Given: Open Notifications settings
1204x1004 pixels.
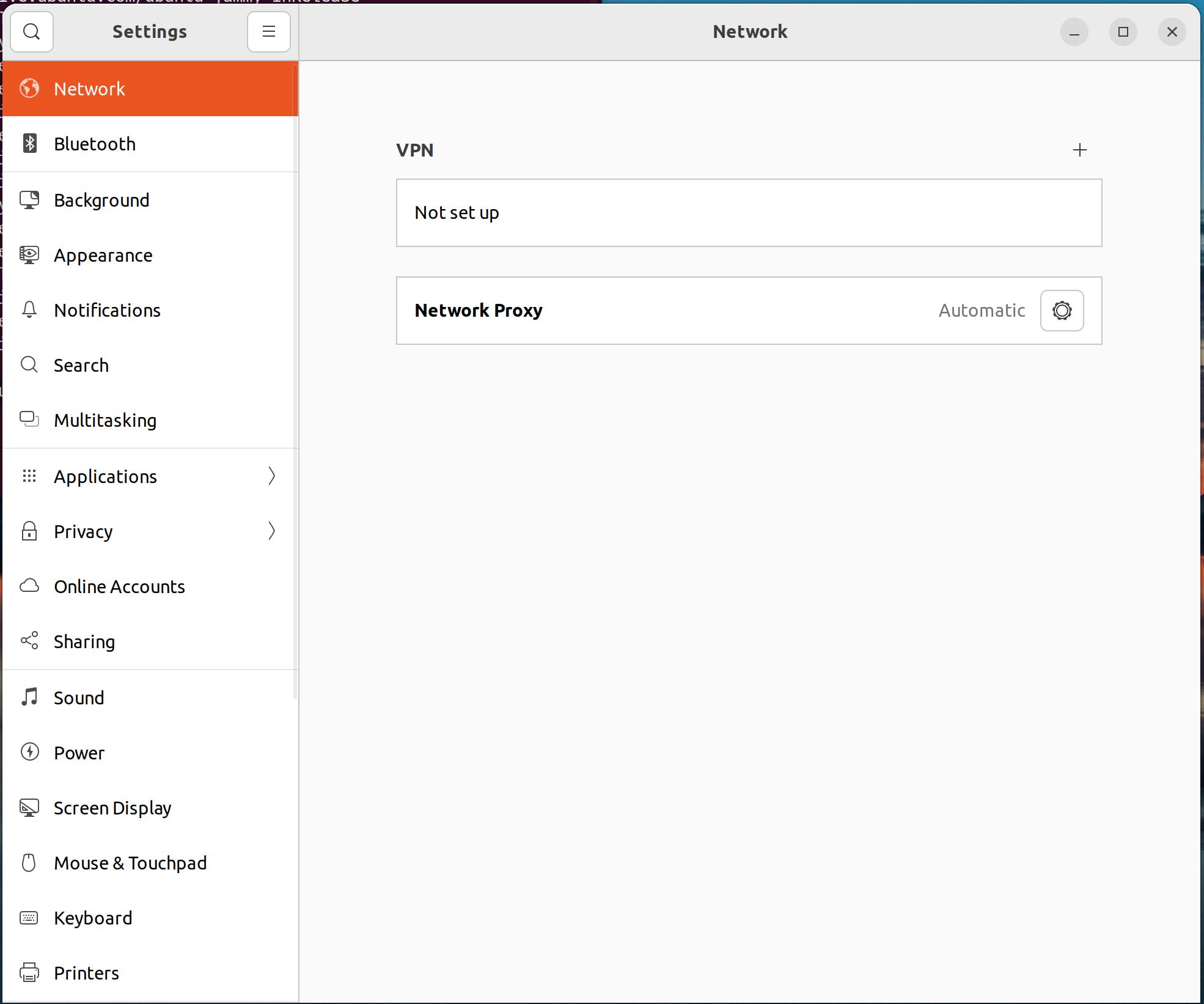Looking at the screenshot, I should (150, 310).
